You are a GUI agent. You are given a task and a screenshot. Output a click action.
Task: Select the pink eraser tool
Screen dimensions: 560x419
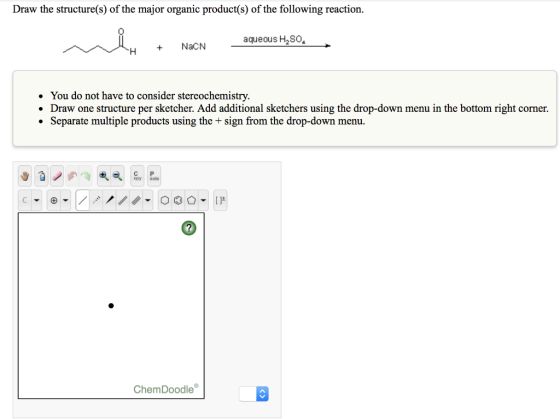(57, 176)
